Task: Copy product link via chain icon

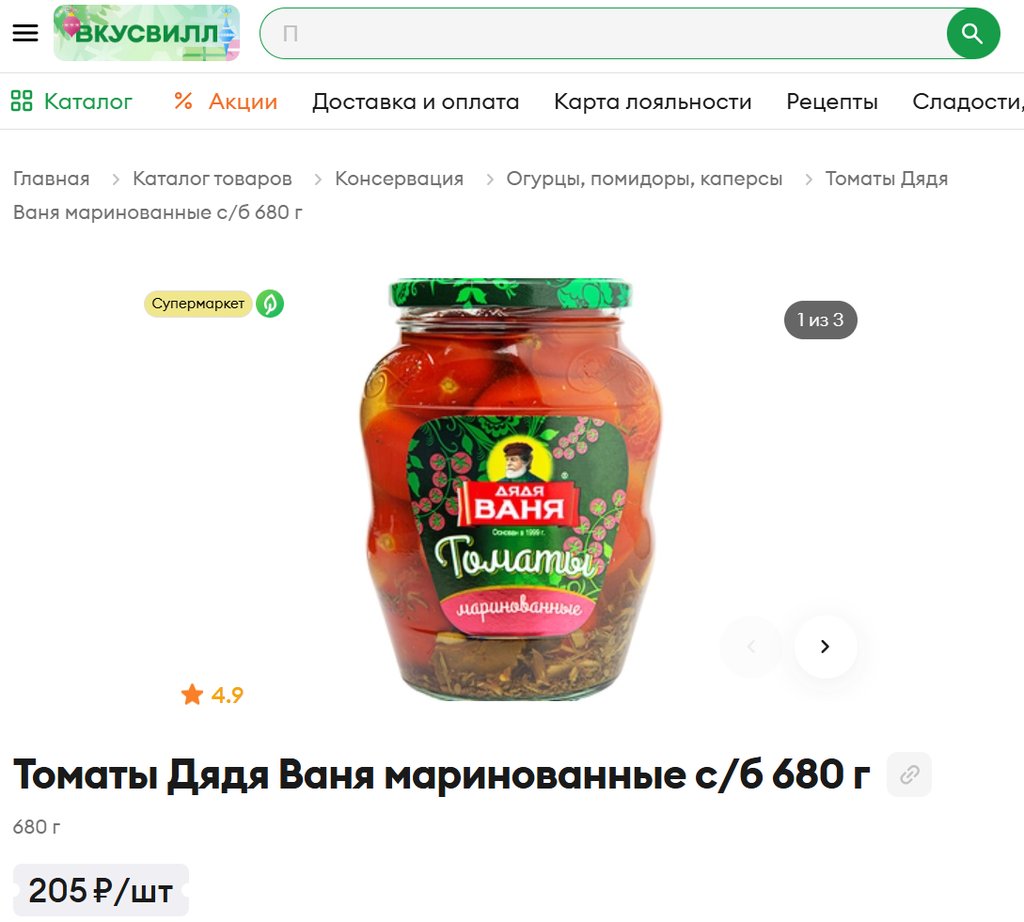Action: coord(909,774)
